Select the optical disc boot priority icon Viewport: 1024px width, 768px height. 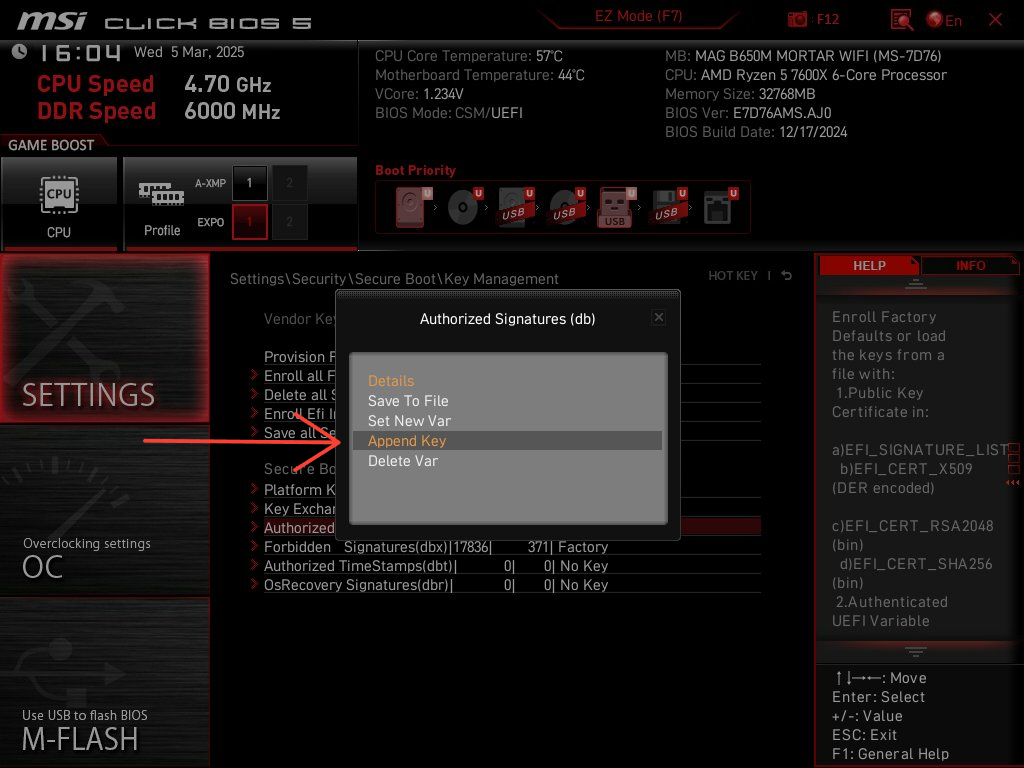(x=462, y=208)
